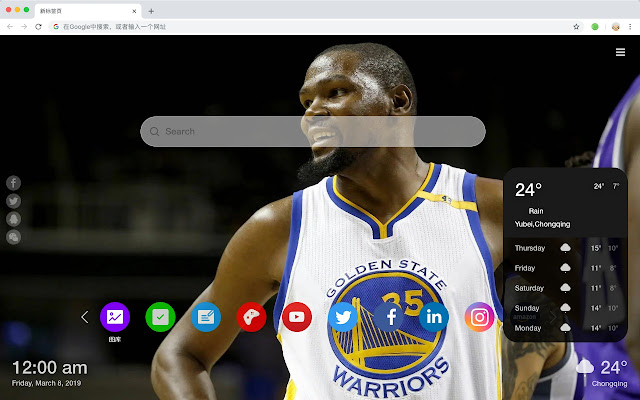Viewport: 640px width, 400px height.
Task: Open the LinkedIn shortcut icon
Action: 433,317
